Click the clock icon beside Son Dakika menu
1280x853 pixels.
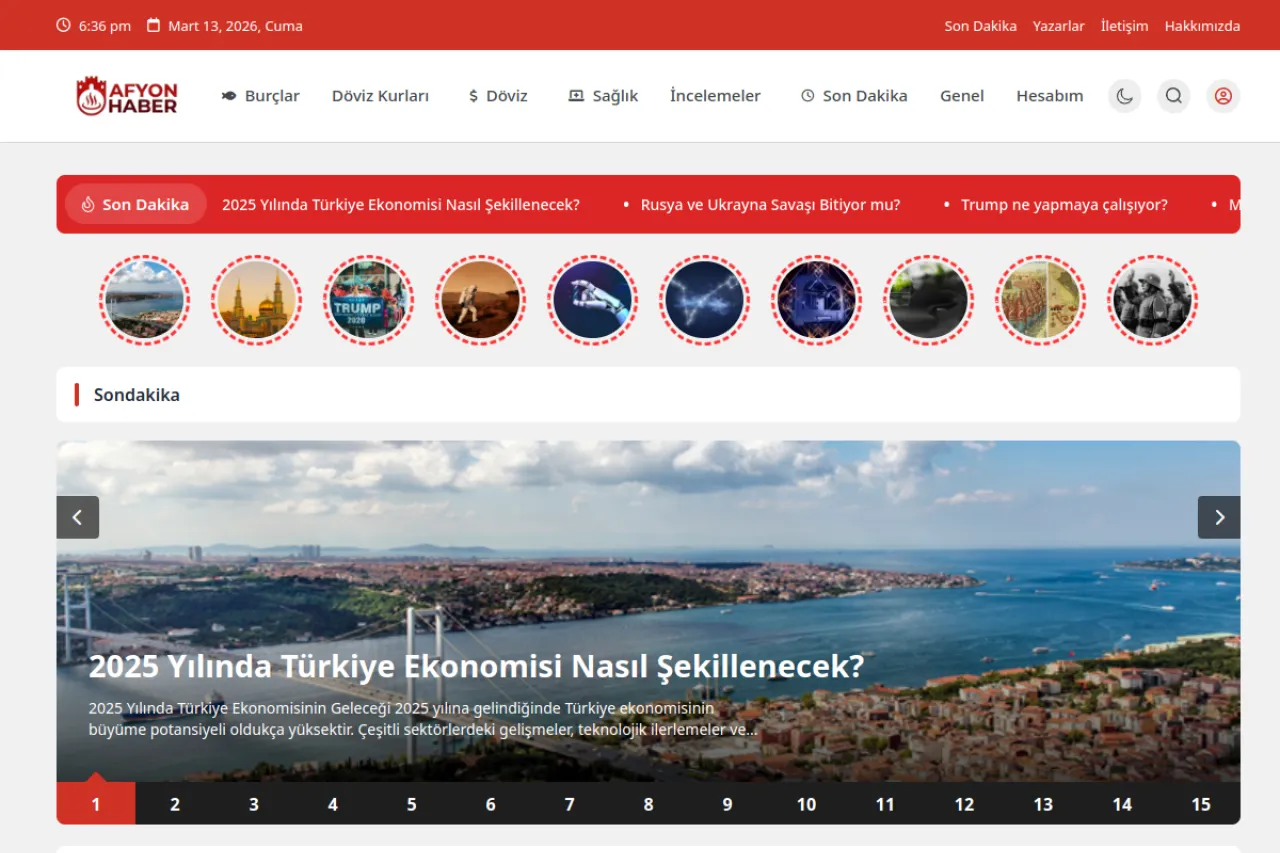[x=806, y=95]
